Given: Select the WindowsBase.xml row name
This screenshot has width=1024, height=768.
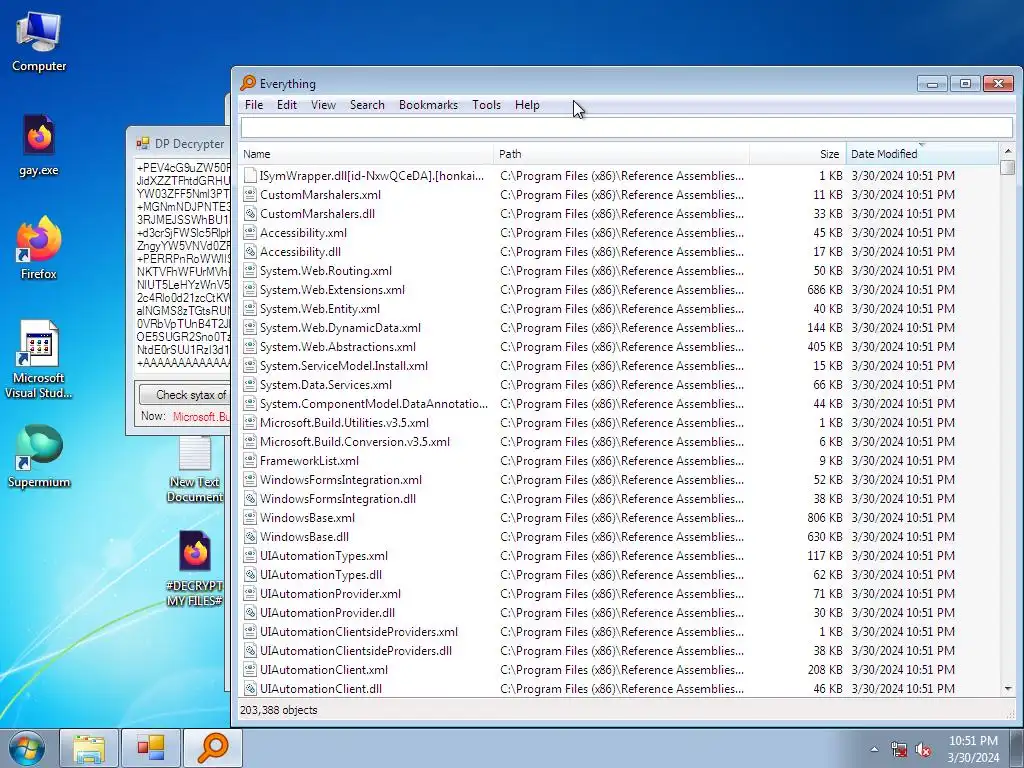Looking at the screenshot, I should tap(308, 518).
